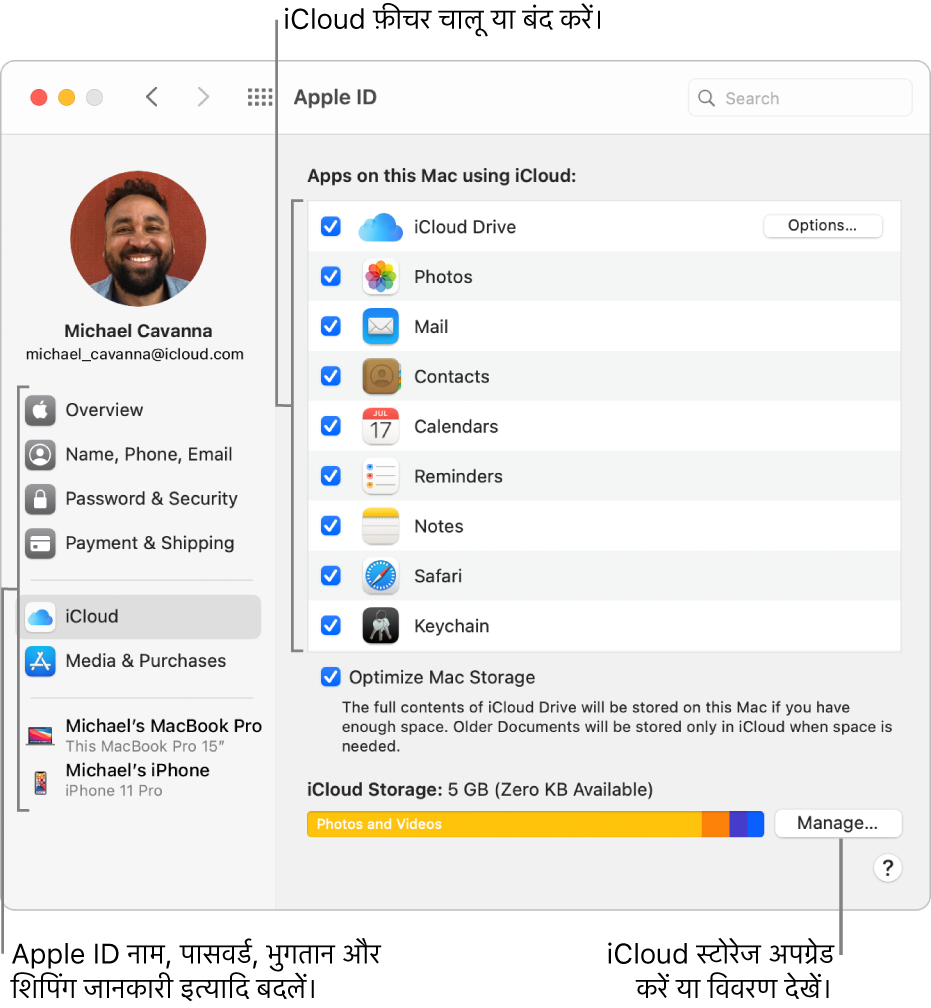
Task: Click the Overview Apple logo icon
Action: click(40, 410)
